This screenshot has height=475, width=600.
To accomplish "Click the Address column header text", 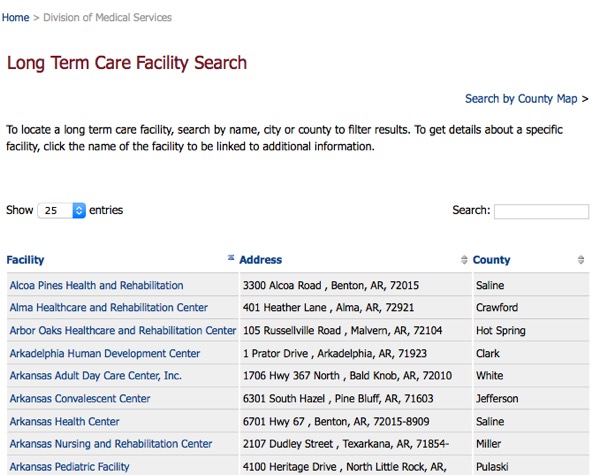I will point(261,260).
